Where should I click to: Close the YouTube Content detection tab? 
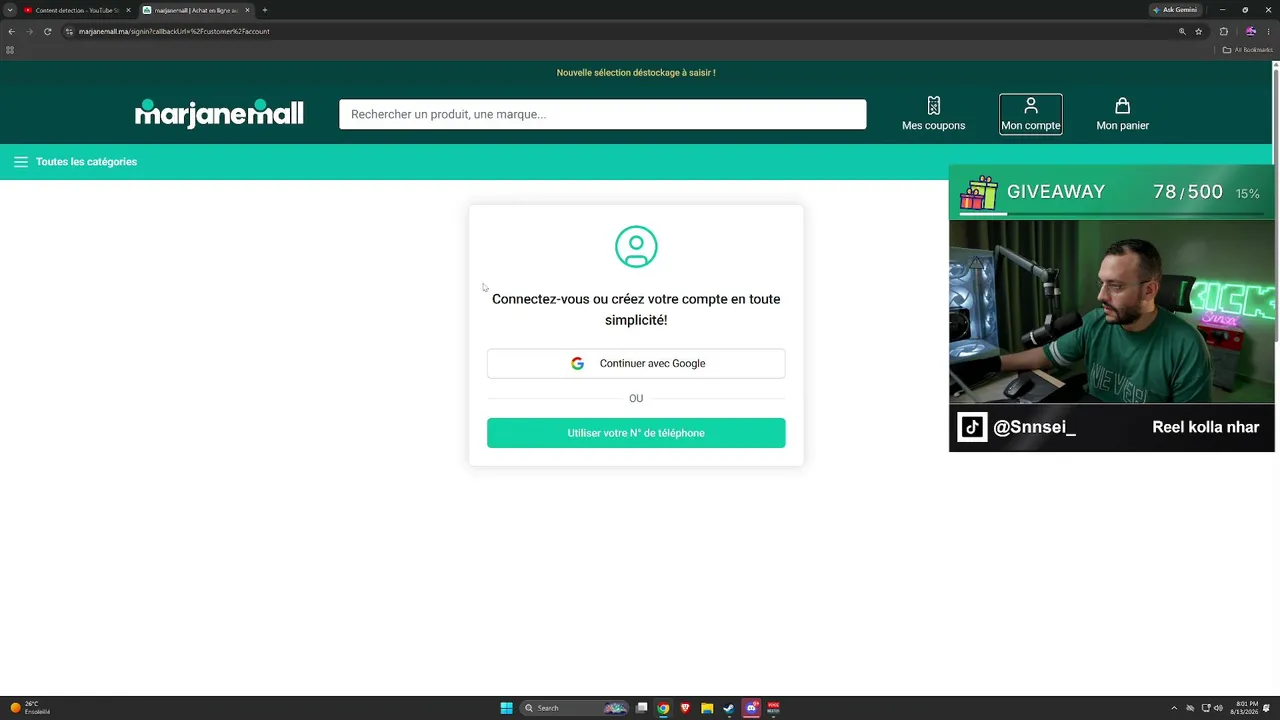tap(128, 10)
